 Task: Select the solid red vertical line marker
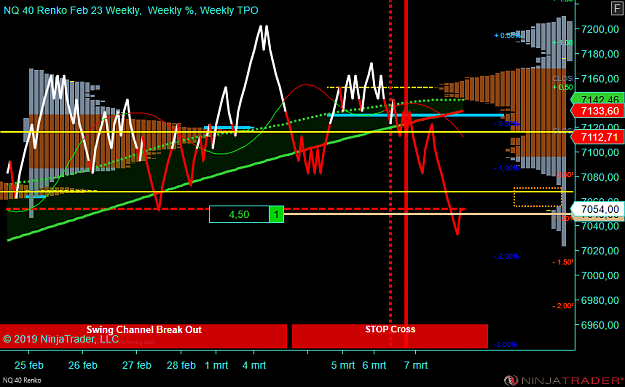(406, 174)
